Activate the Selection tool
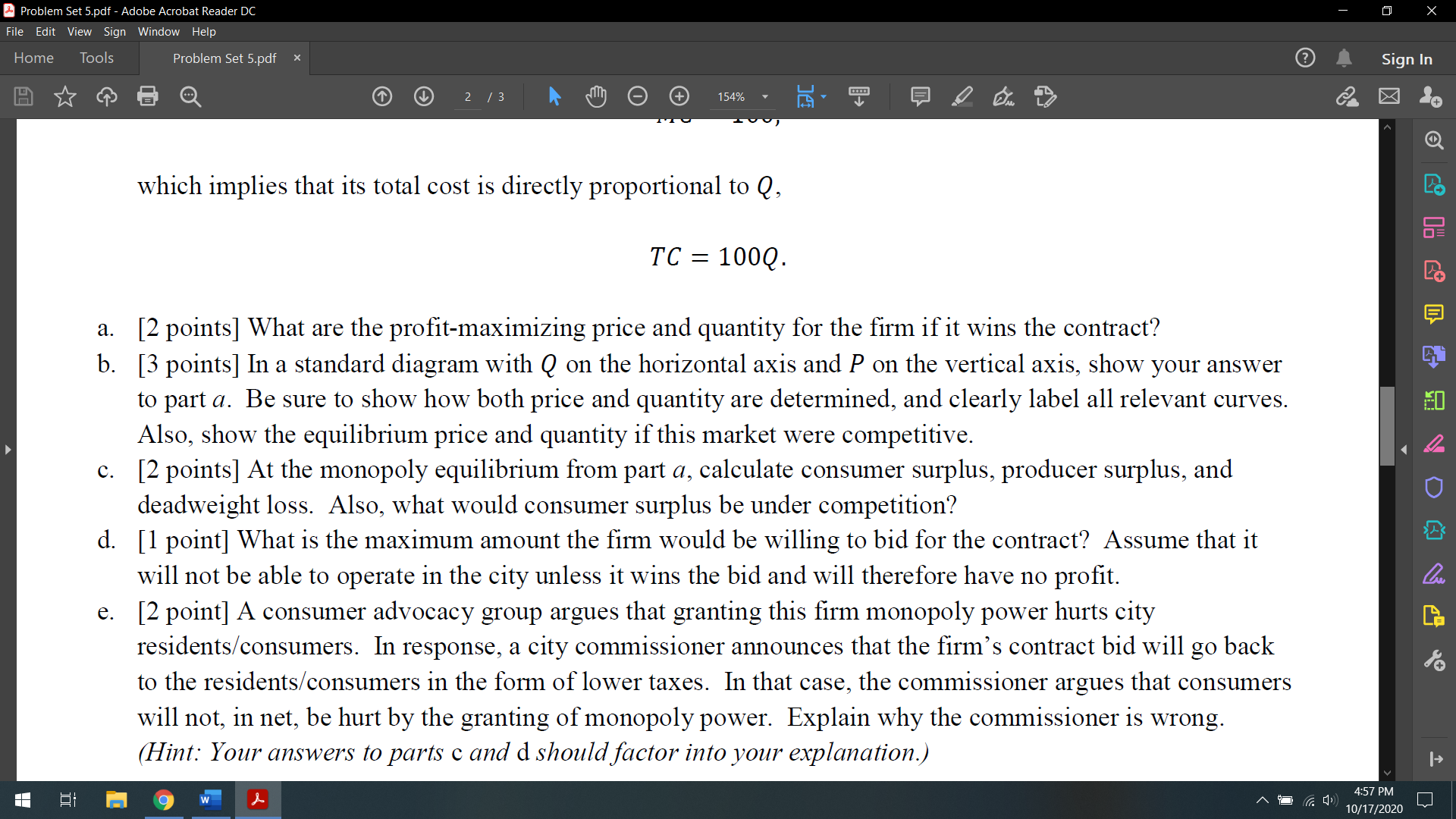Image resolution: width=1456 pixels, height=819 pixels. coord(554,96)
